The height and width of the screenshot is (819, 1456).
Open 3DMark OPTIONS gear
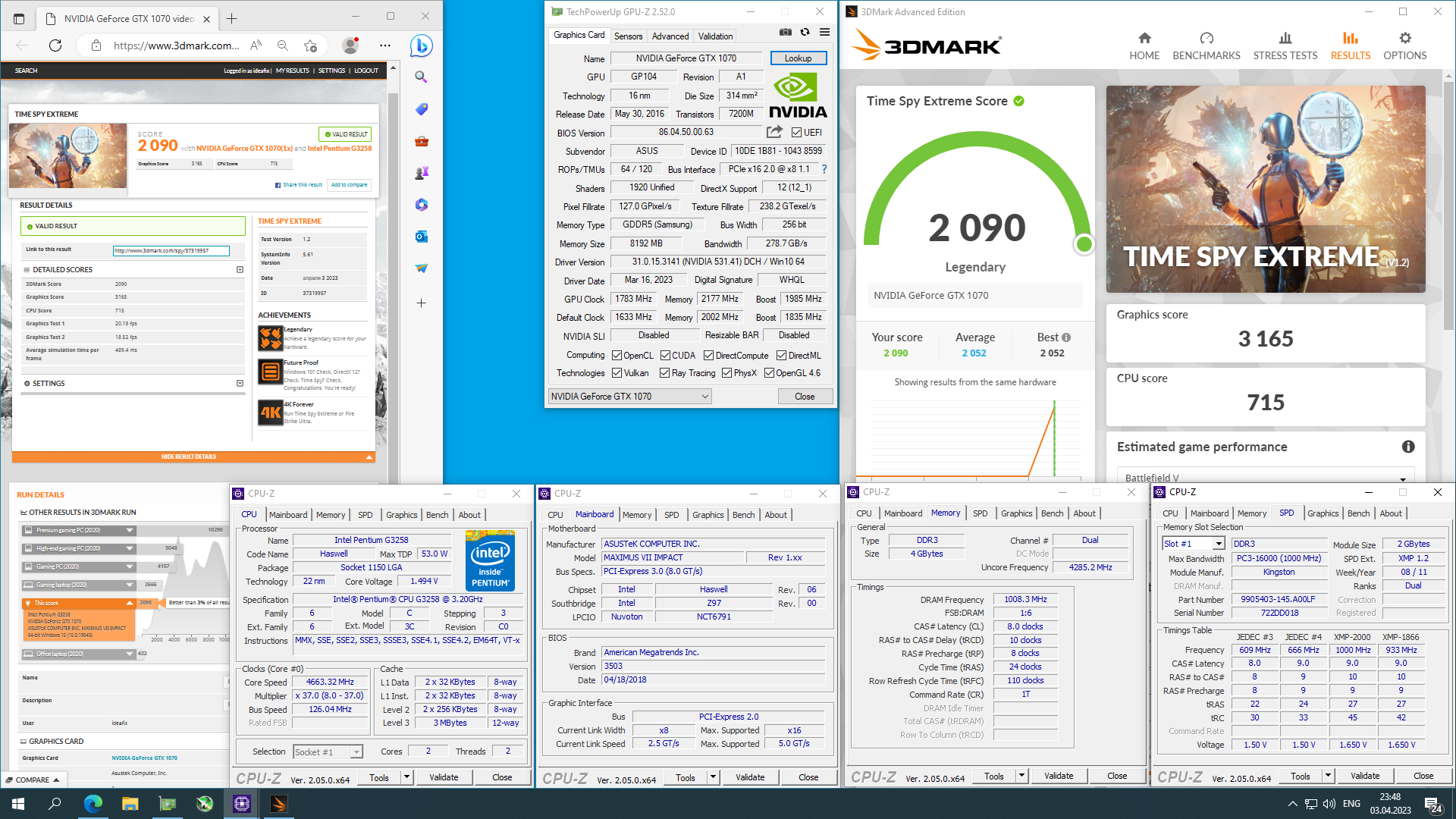click(1404, 46)
